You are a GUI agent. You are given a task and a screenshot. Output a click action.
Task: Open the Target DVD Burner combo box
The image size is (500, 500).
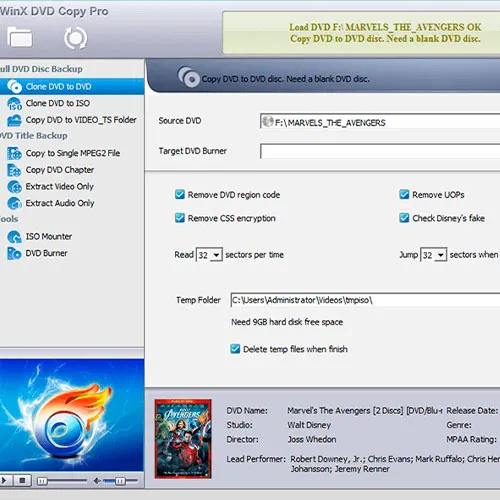click(380, 151)
